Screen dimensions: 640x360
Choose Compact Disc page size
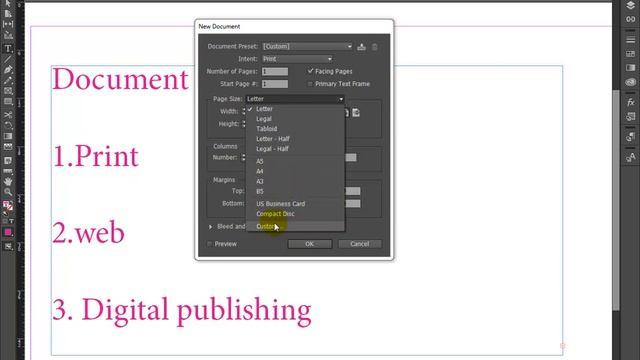coord(295,214)
